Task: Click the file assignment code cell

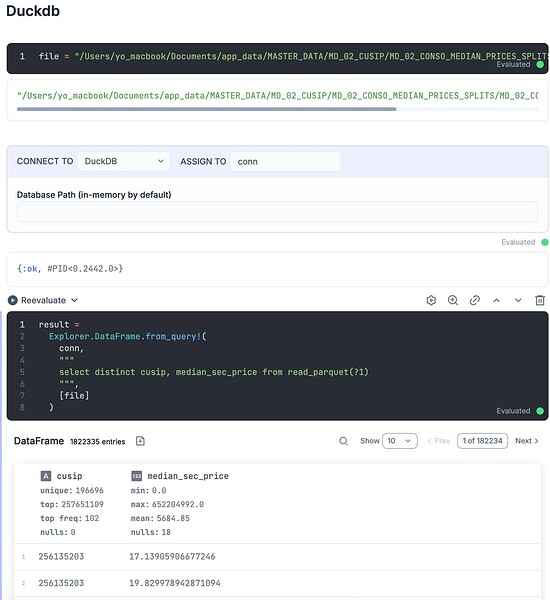Action: pyautogui.click(x=277, y=58)
